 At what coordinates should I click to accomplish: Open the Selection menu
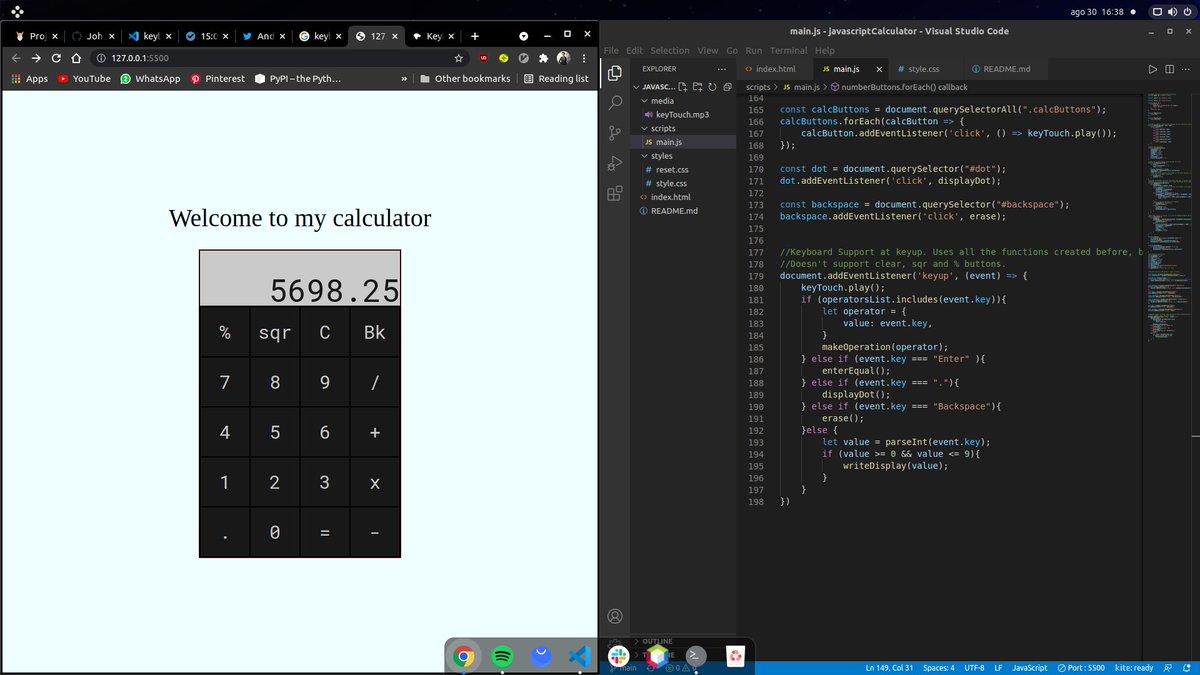click(x=669, y=50)
